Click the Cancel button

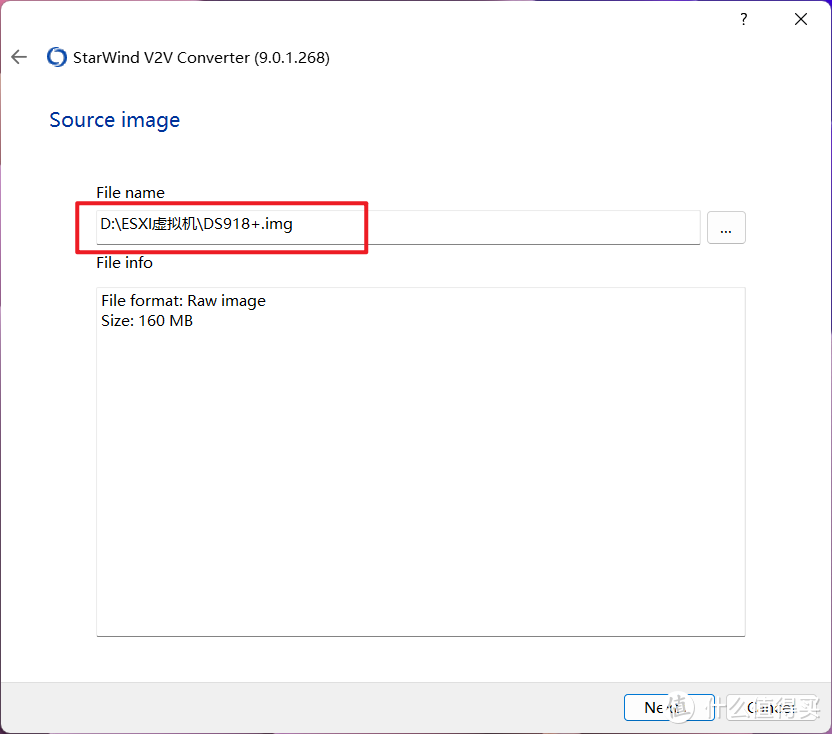(x=772, y=707)
